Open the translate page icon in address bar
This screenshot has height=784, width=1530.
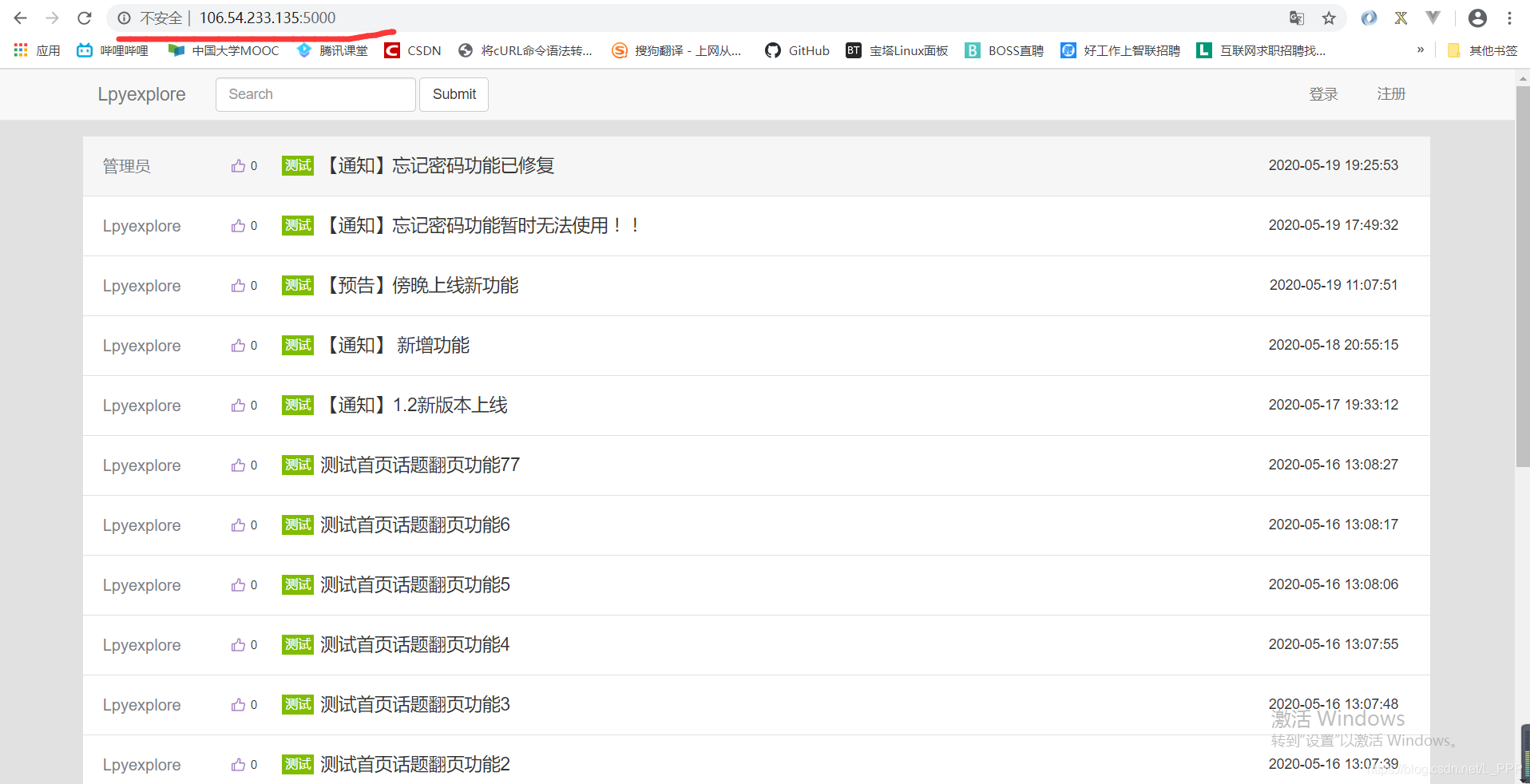point(1297,18)
